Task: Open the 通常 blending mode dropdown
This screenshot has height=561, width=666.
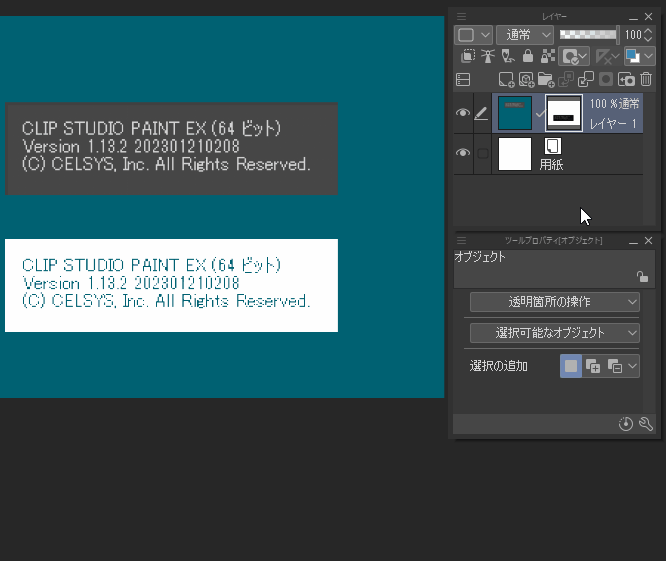Action: tap(525, 35)
